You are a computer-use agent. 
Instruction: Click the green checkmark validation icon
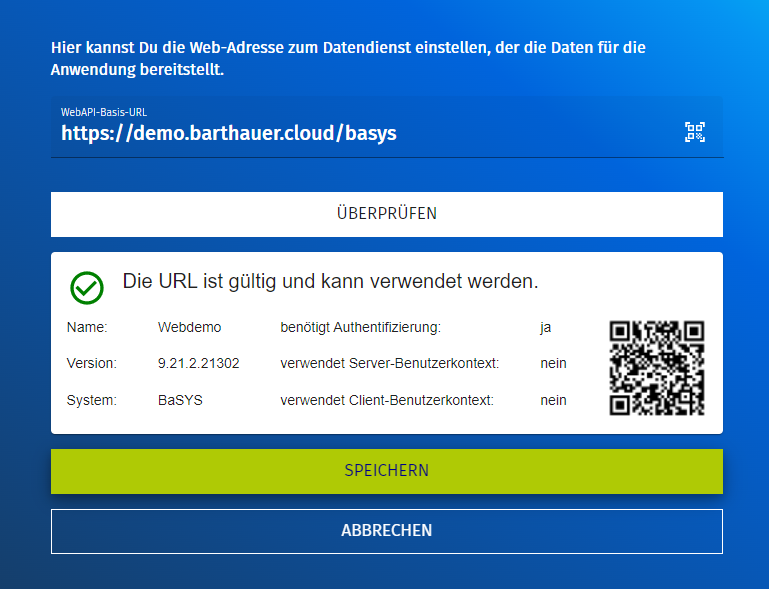87,287
